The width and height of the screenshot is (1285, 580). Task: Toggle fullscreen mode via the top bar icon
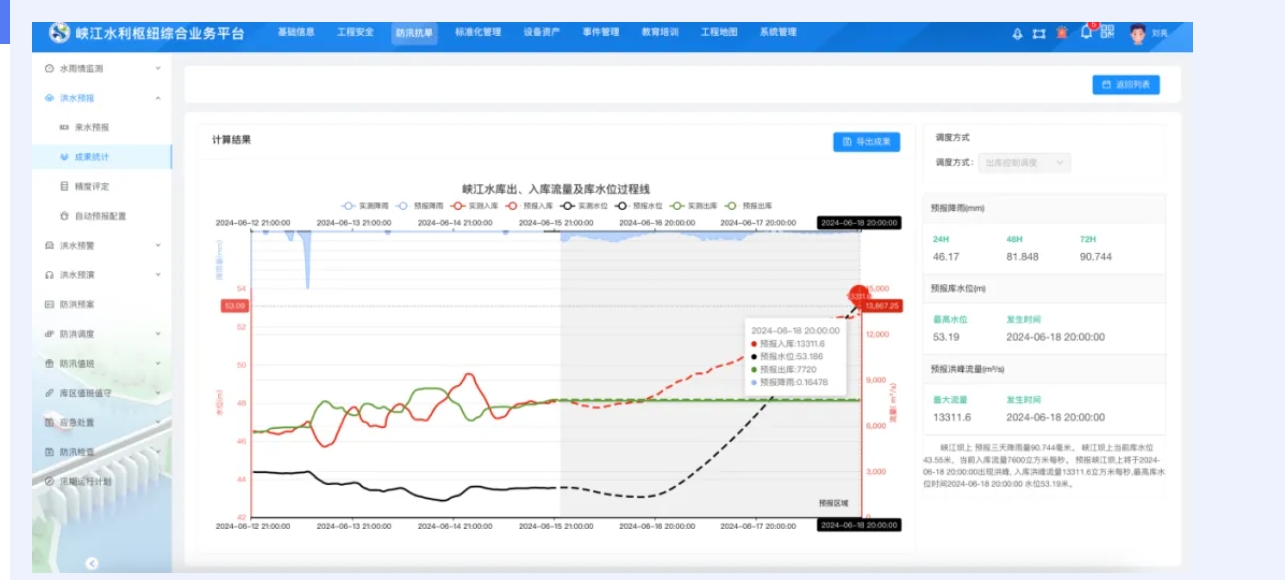coord(1040,32)
